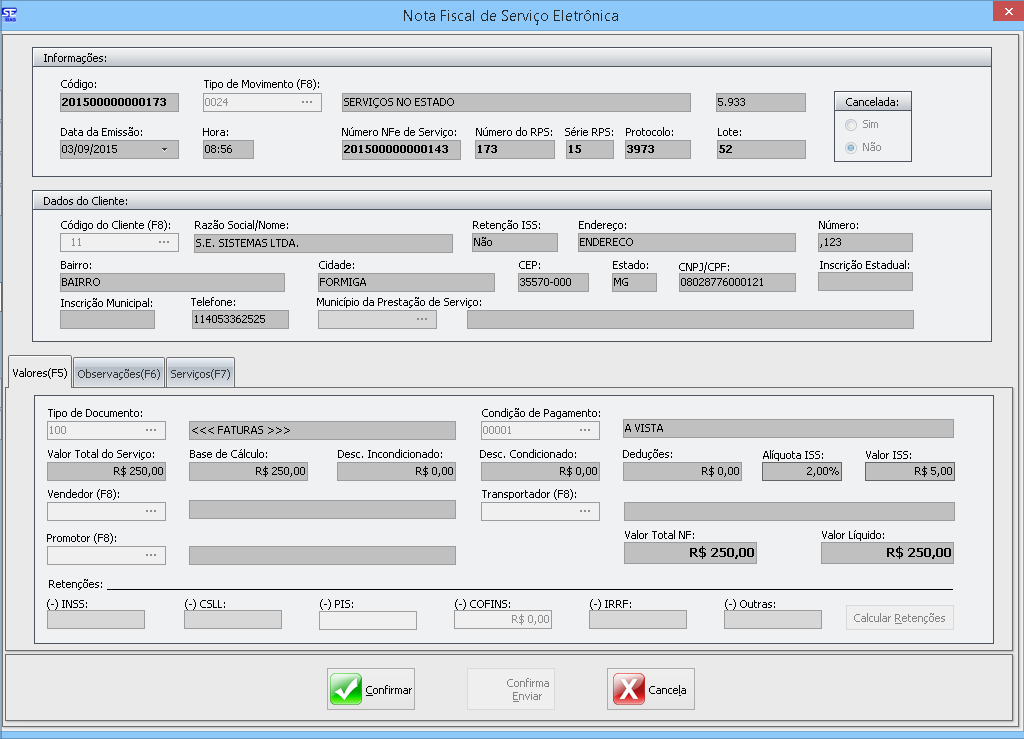Open Tipo de Documento lookup ellipsis
This screenshot has height=739, width=1024.
(x=151, y=429)
